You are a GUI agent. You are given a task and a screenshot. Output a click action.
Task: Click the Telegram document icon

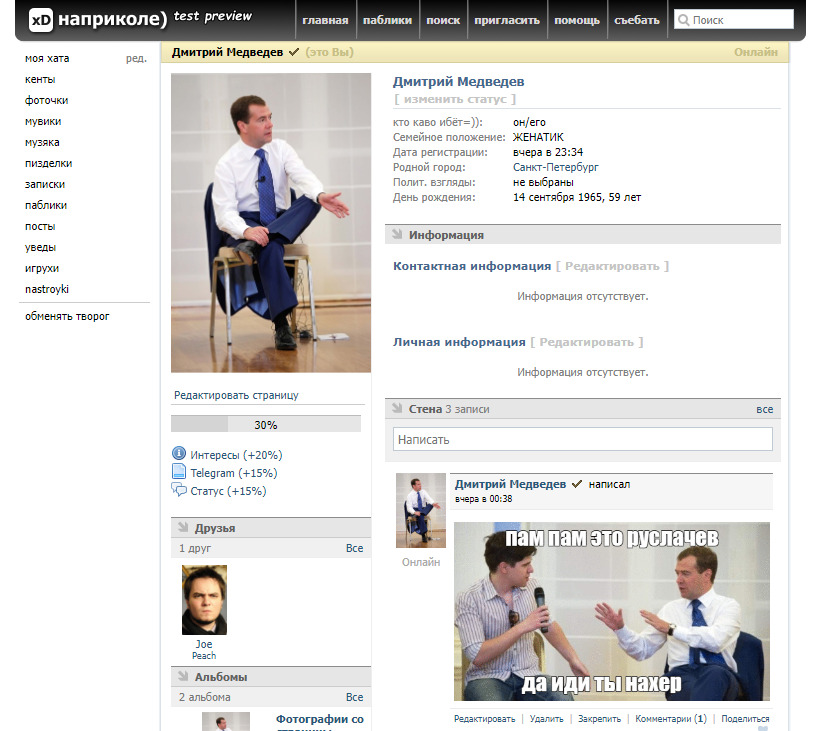179,472
